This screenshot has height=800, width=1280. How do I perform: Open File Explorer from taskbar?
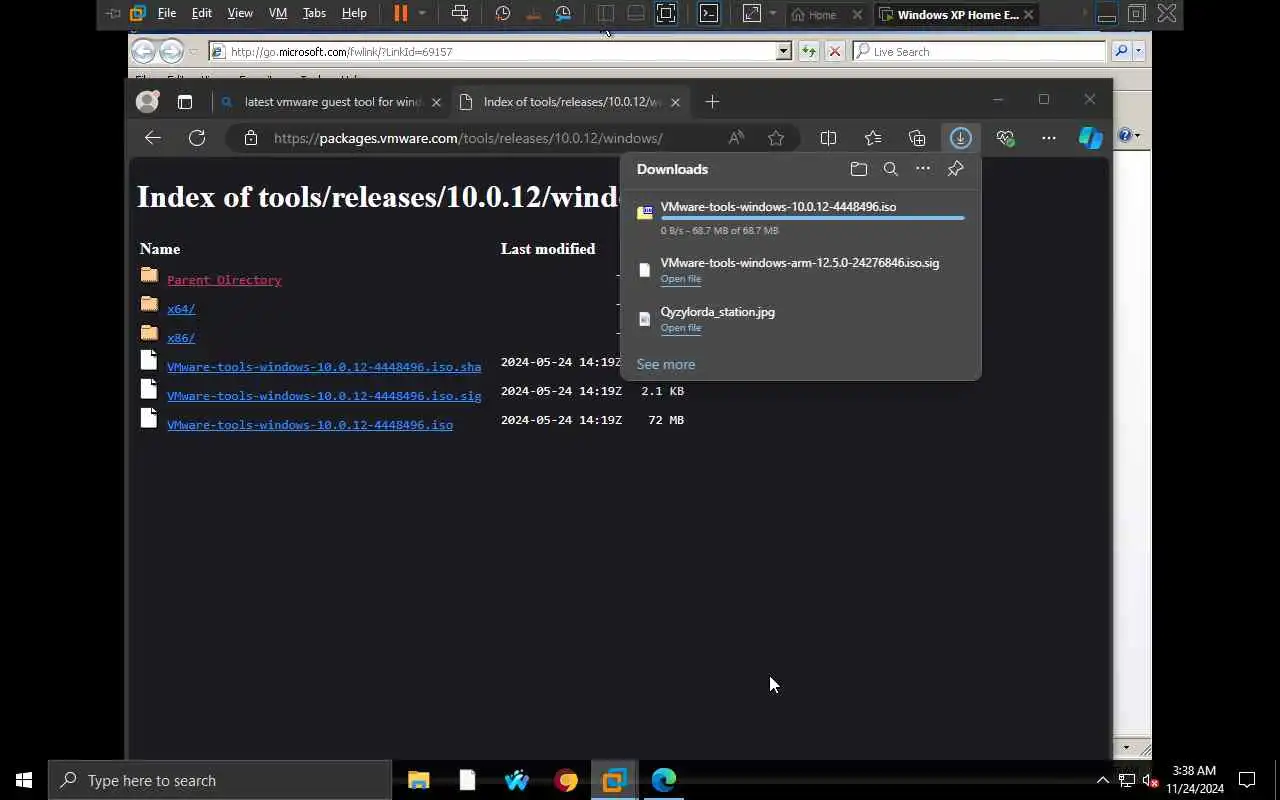point(418,780)
